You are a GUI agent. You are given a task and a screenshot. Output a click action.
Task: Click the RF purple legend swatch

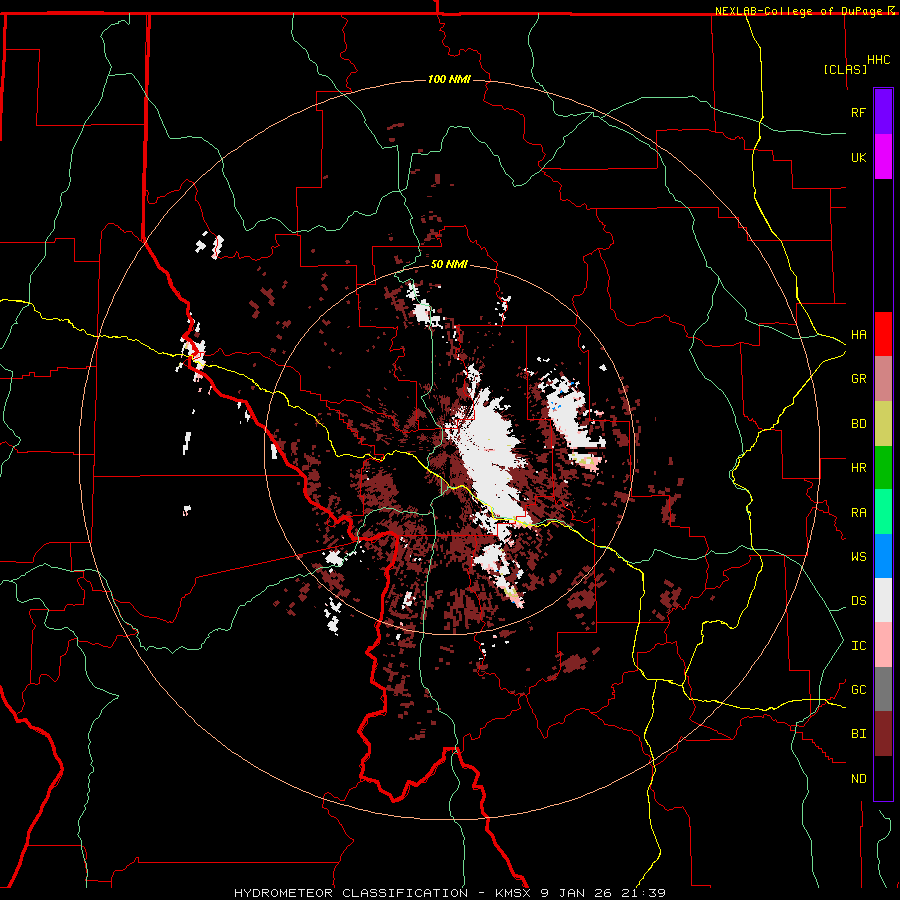click(x=883, y=112)
